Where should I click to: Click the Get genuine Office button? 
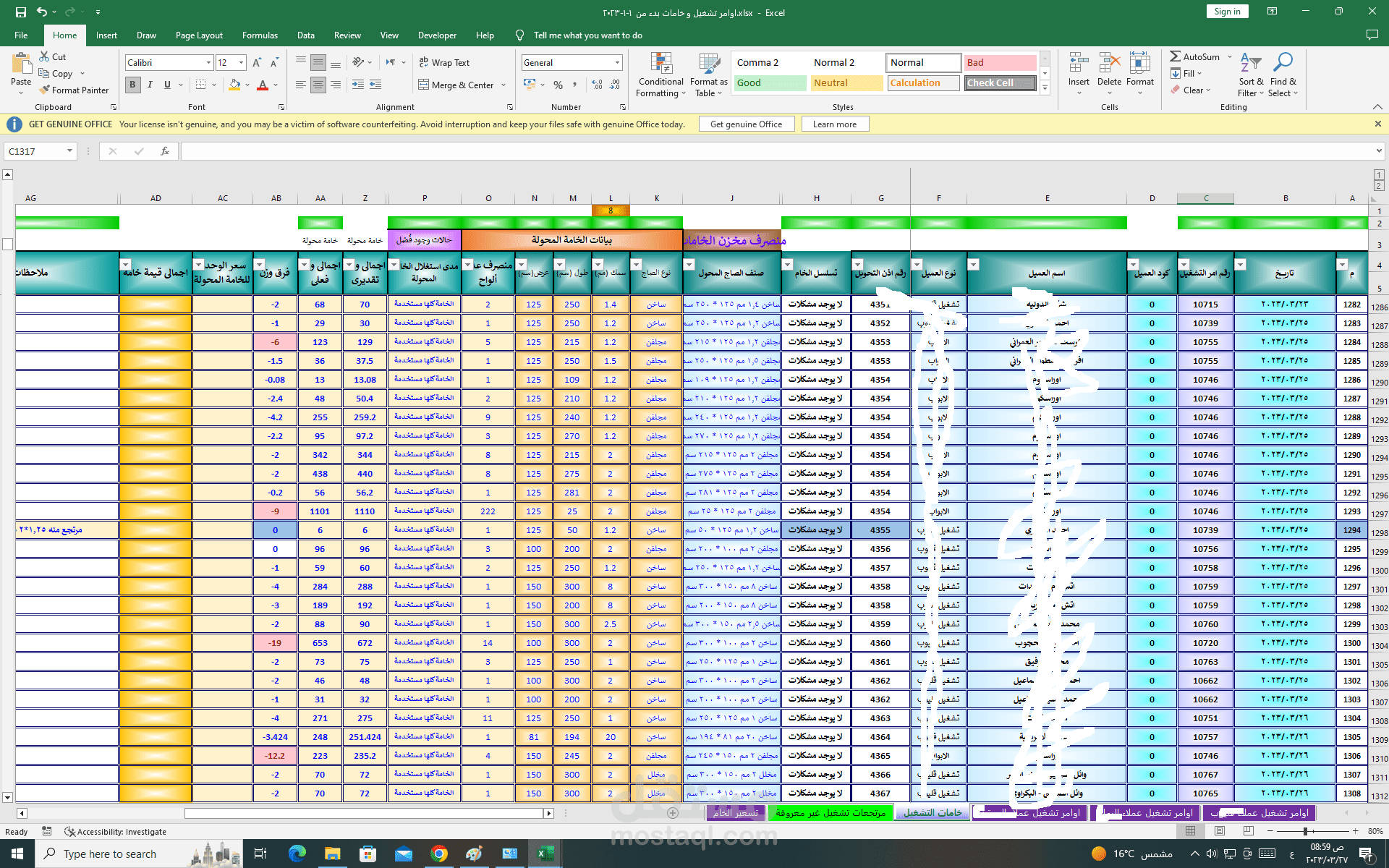(746, 124)
